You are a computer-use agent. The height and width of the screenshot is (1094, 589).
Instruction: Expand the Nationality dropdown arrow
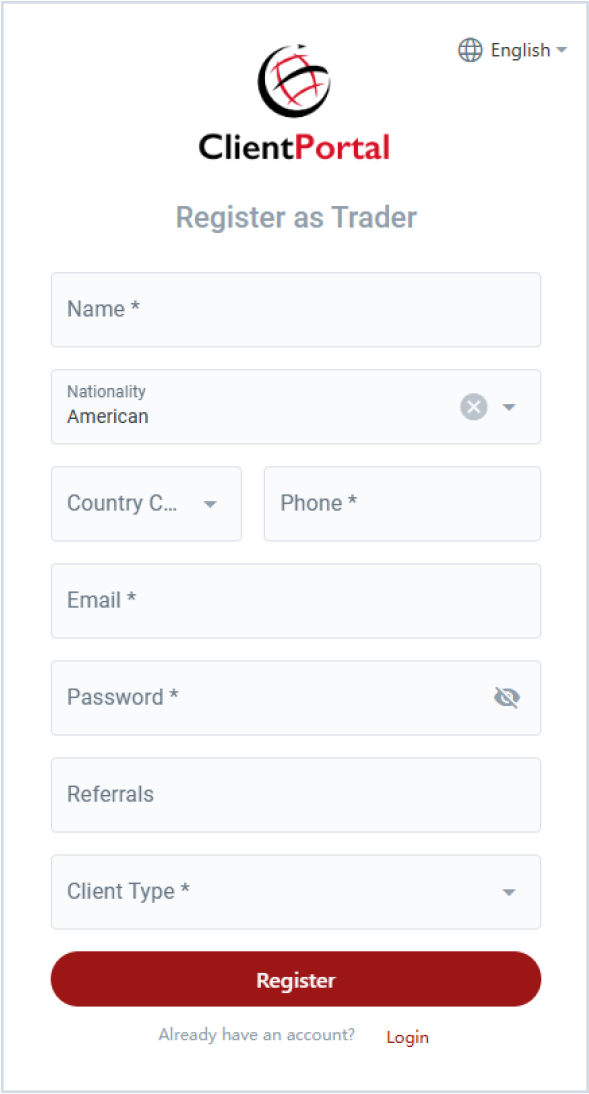[509, 407]
